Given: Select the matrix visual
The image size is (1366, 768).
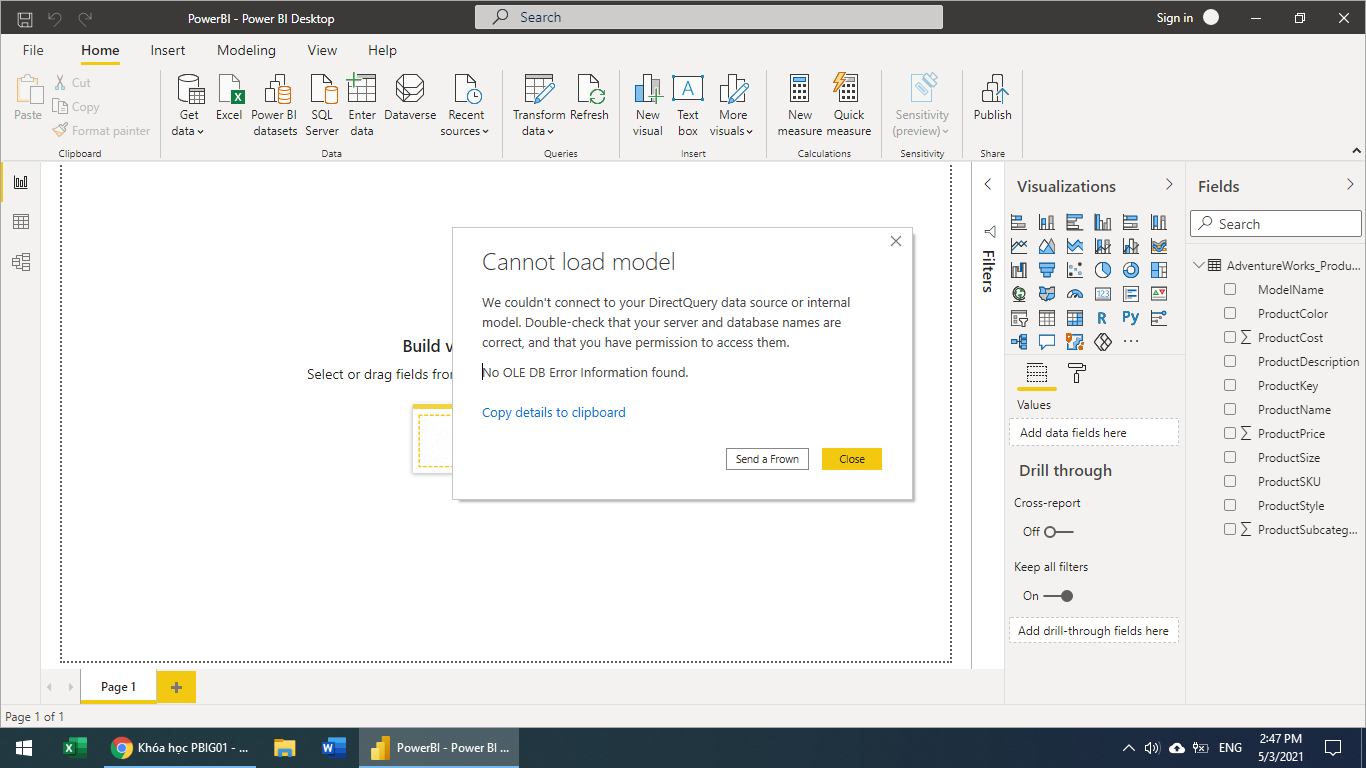Looking at the screenshot, I should pos(1075,318).
